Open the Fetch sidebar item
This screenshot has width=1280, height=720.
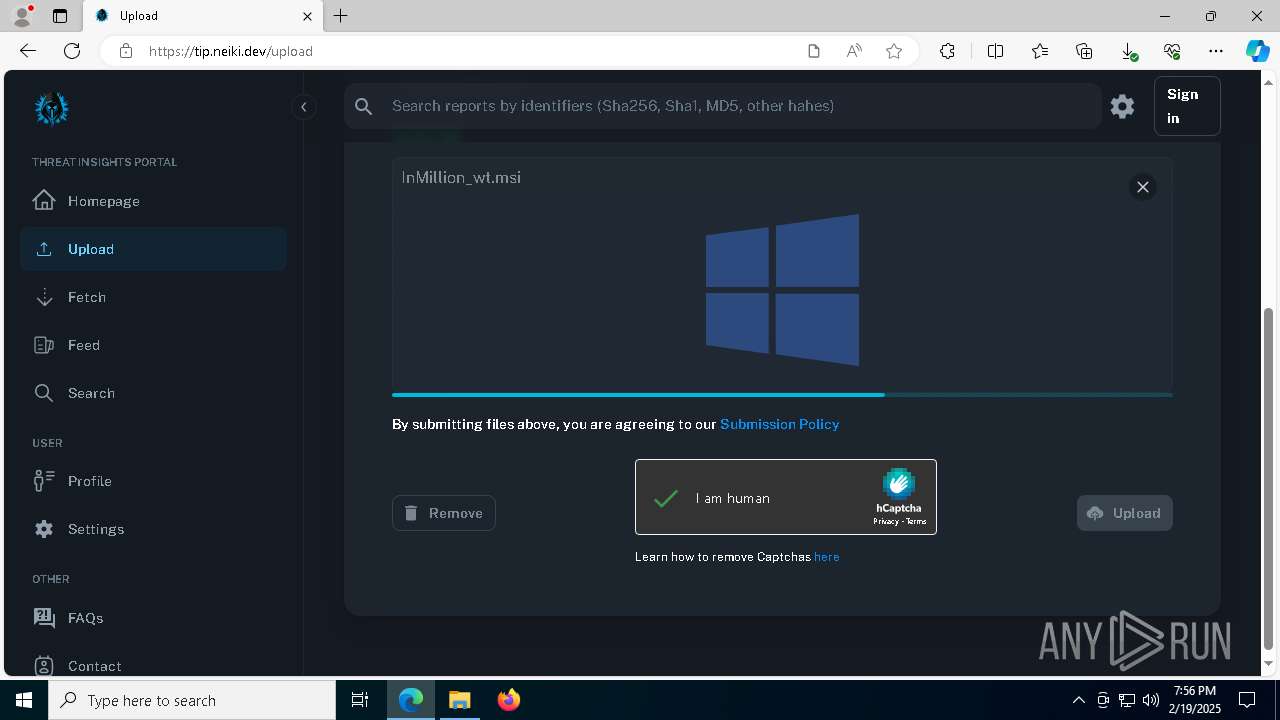[x=153, y=297]
